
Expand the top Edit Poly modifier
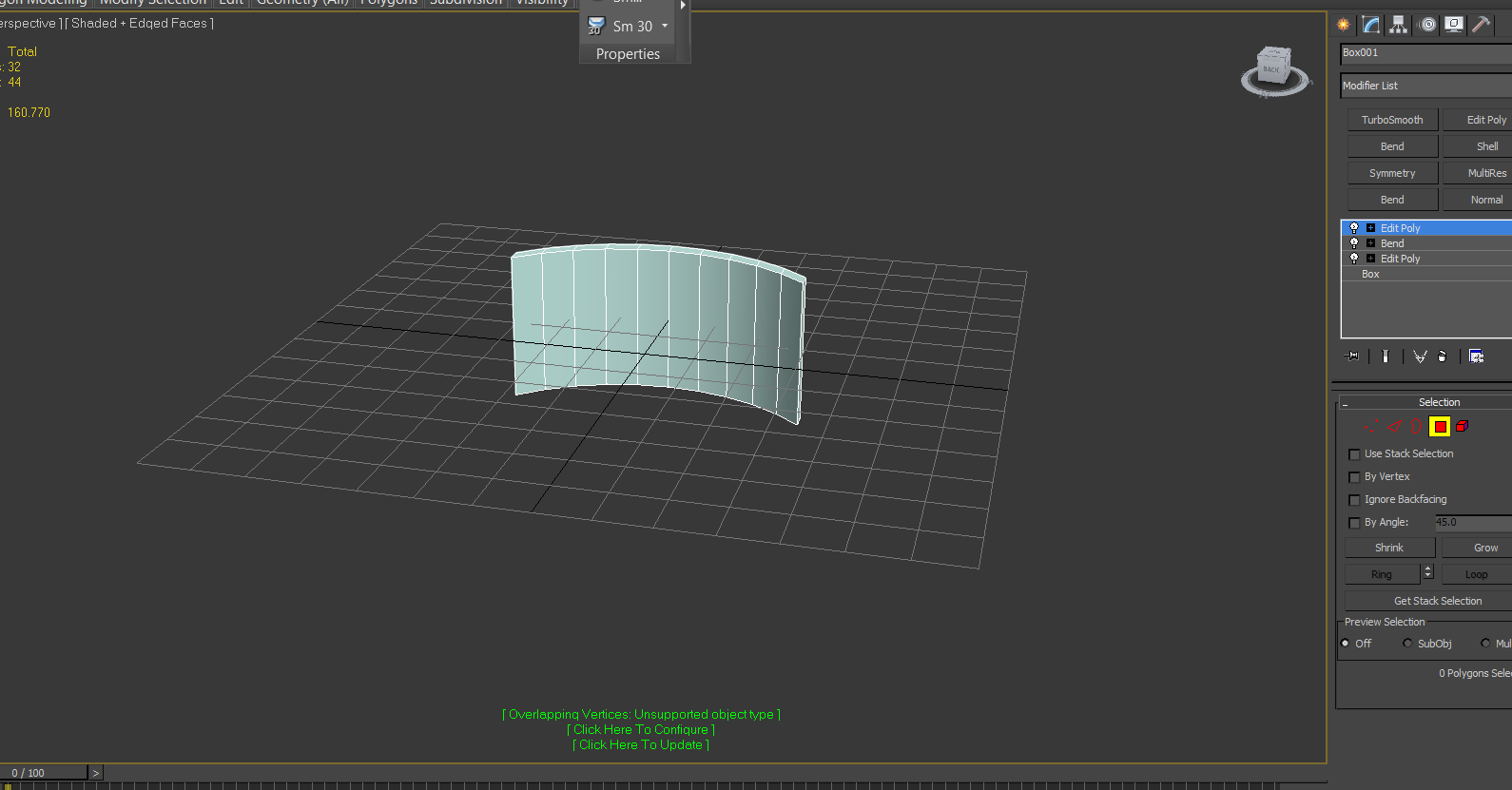point(1370,228)
